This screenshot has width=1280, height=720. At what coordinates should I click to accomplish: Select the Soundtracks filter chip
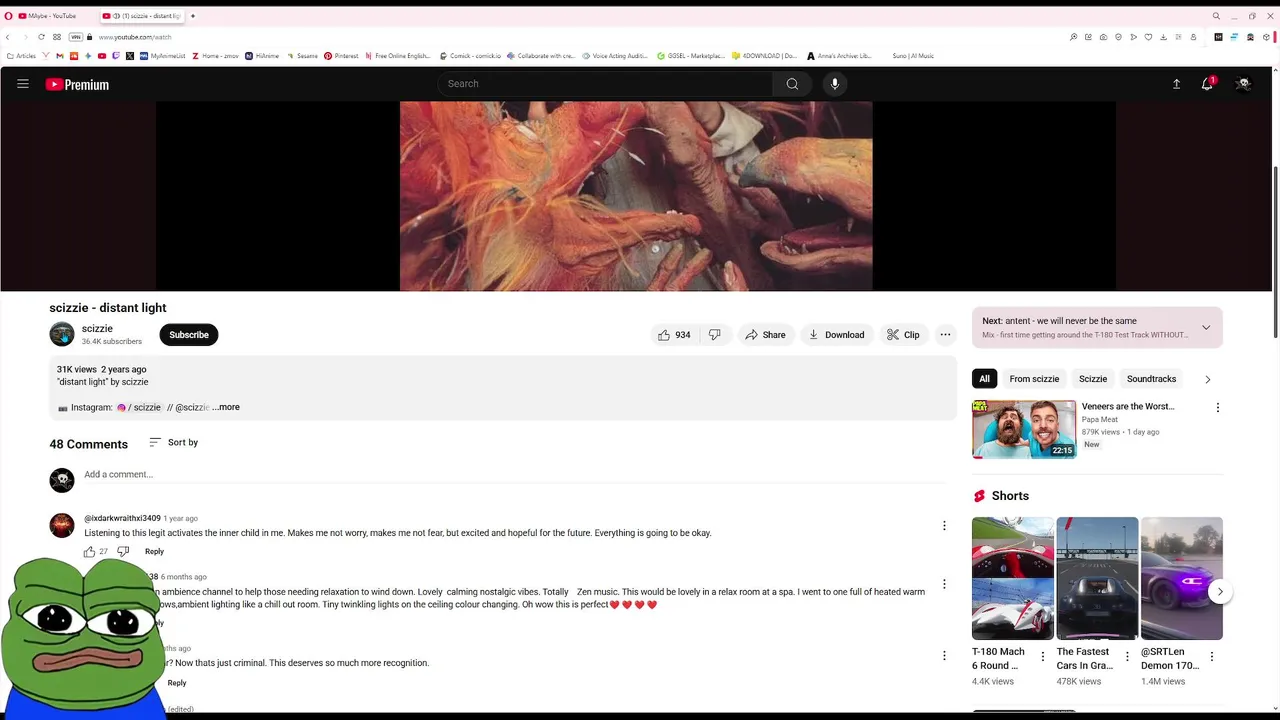[1151, 379]
